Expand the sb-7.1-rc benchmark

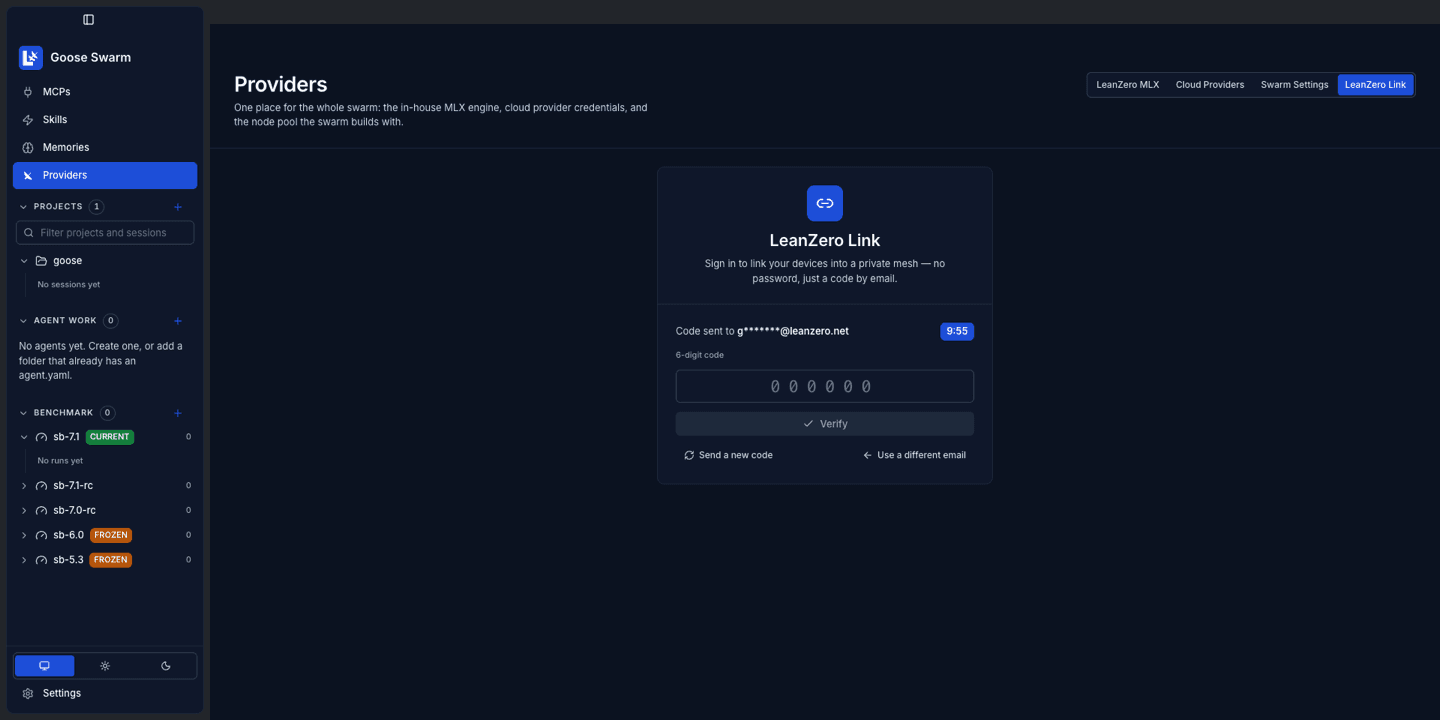click(24, 486)
